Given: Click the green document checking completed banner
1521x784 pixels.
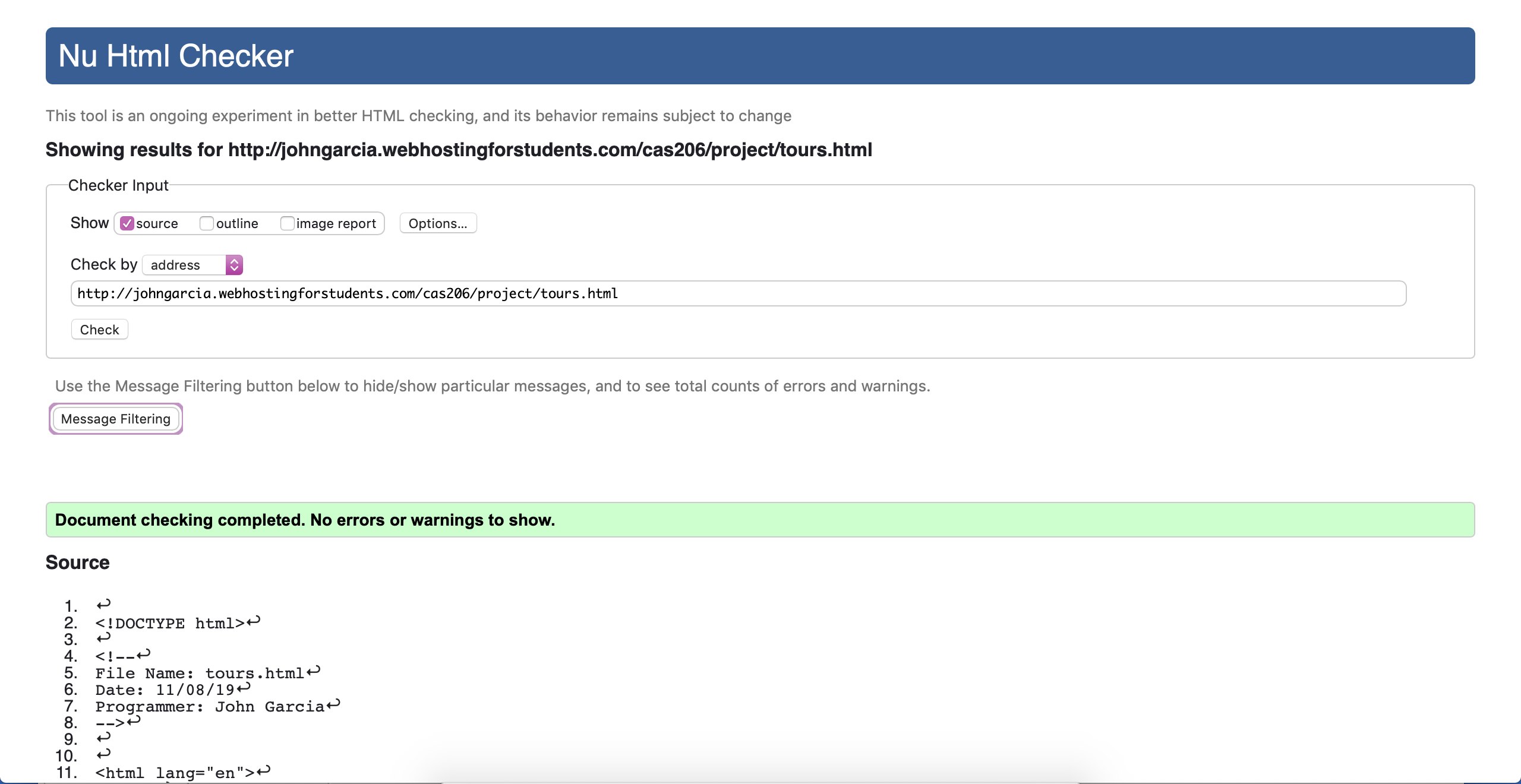Looking at the screenshot, I should (x=760, y=520).
